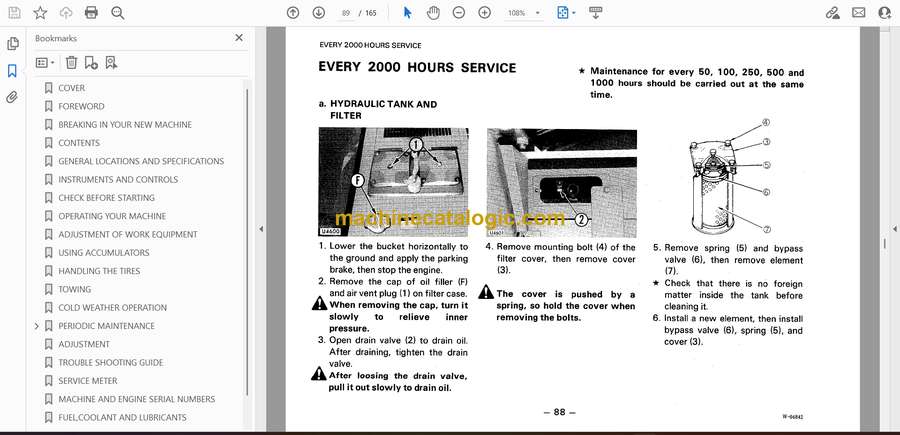Click the fit page view icon
The height and width of the screenshot is (435, 900).
[562, 13]
